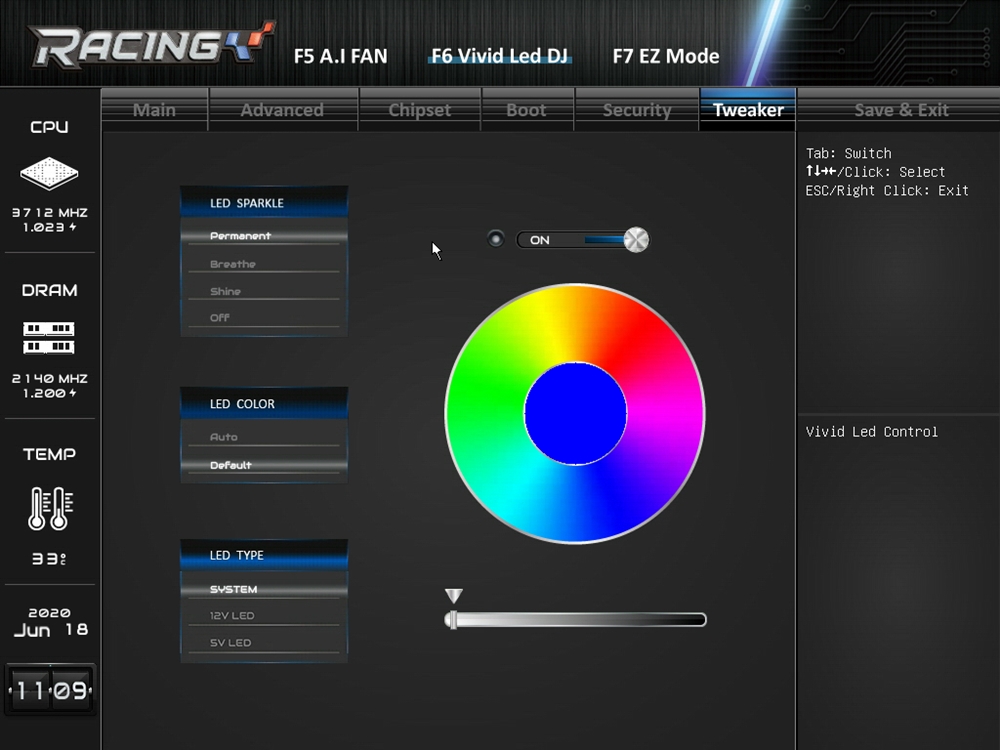
Task: Toggle the ON switch knob
Action: click(x=636, y=240)
